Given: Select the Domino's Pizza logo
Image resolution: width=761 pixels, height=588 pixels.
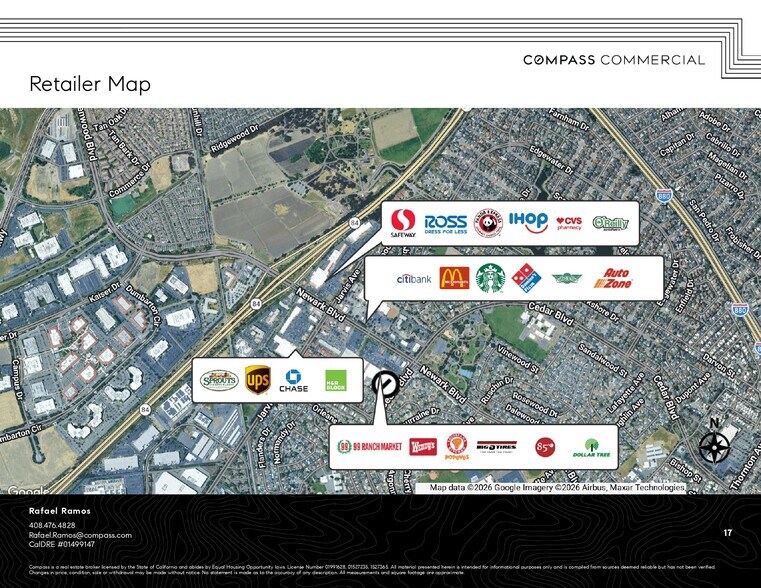Looking at the screenshot, I should (x=525, y=279).
